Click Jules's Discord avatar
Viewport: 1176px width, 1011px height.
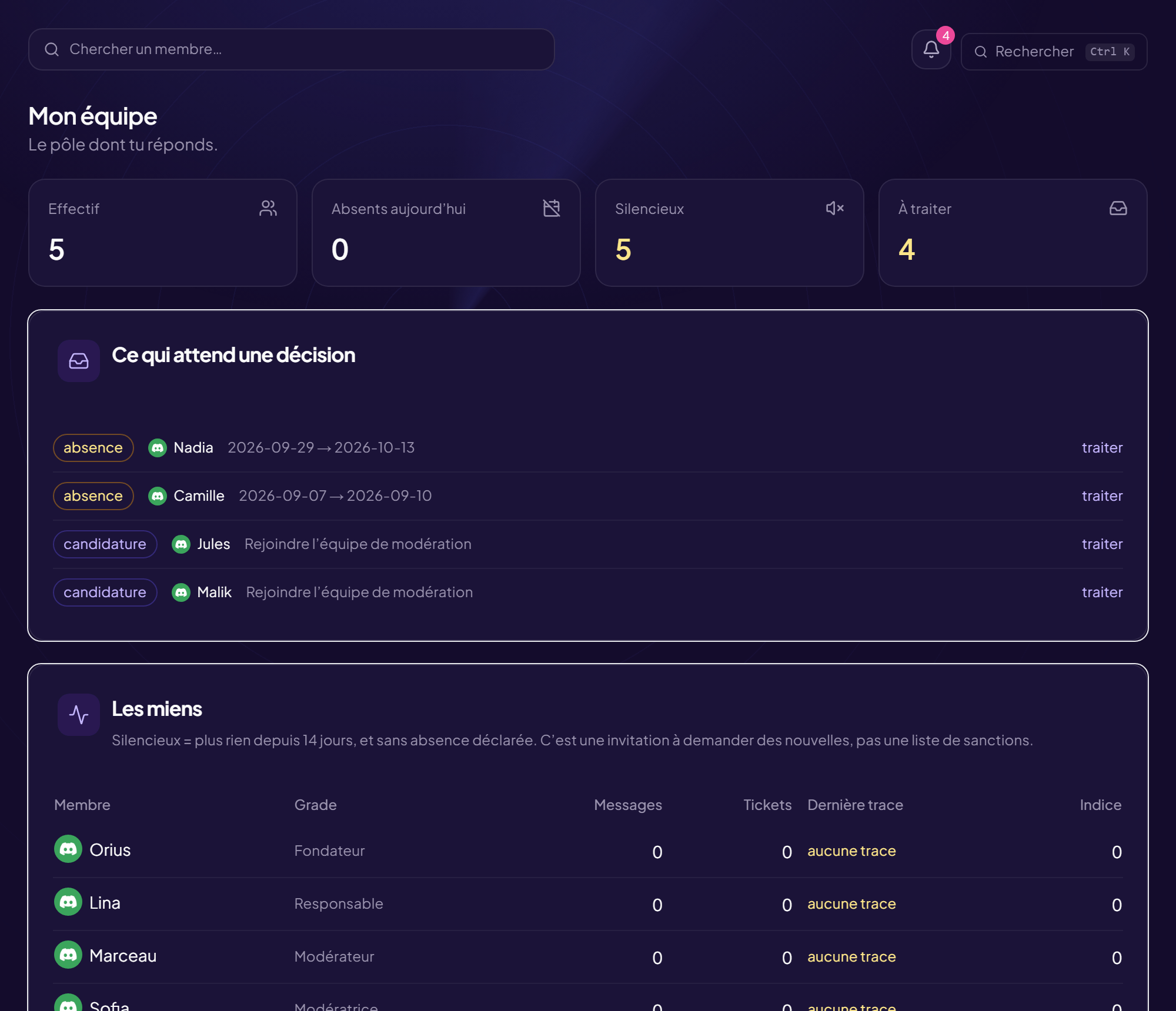coord(181,544)
